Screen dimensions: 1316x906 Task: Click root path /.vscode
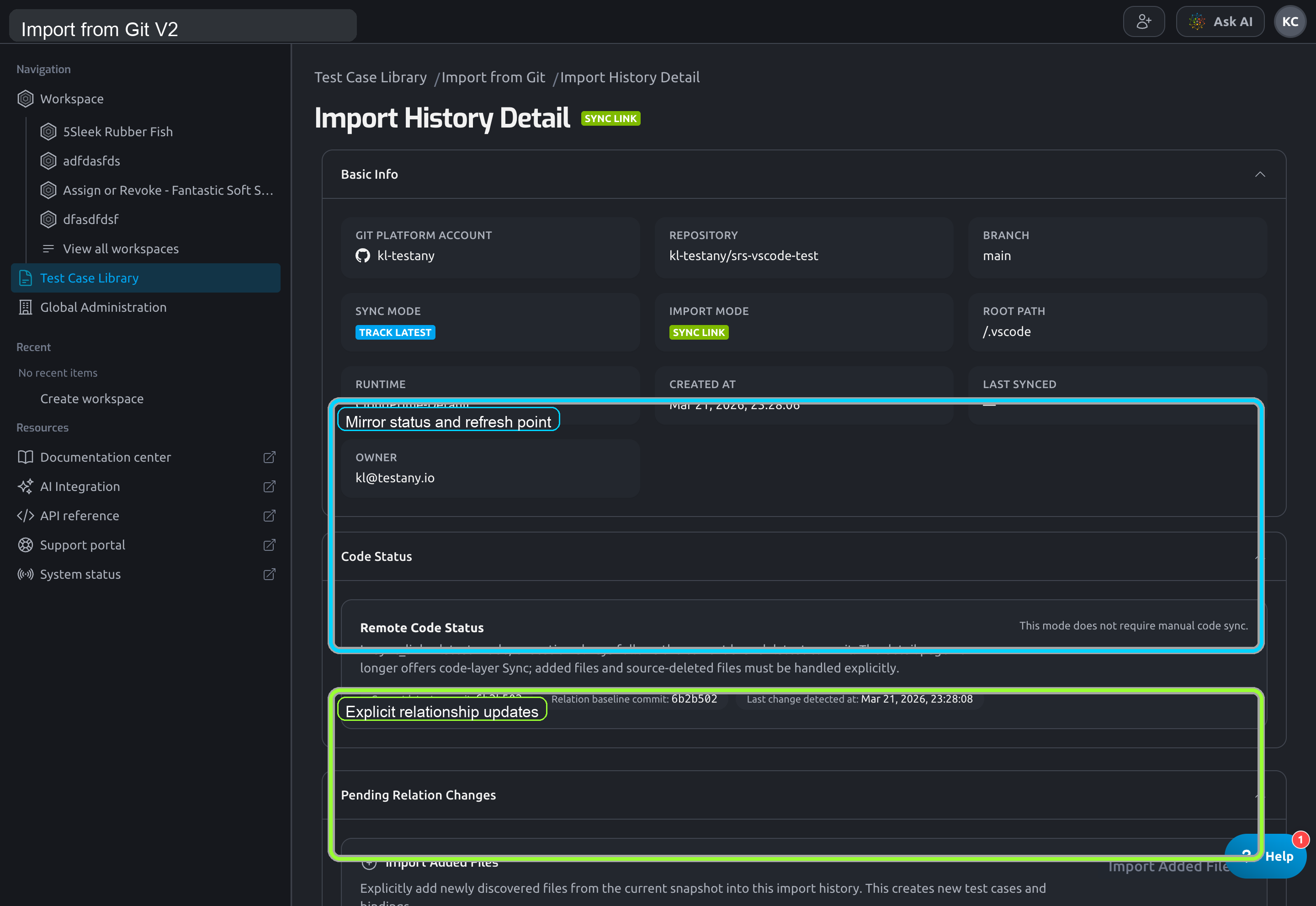point(1007,331)
